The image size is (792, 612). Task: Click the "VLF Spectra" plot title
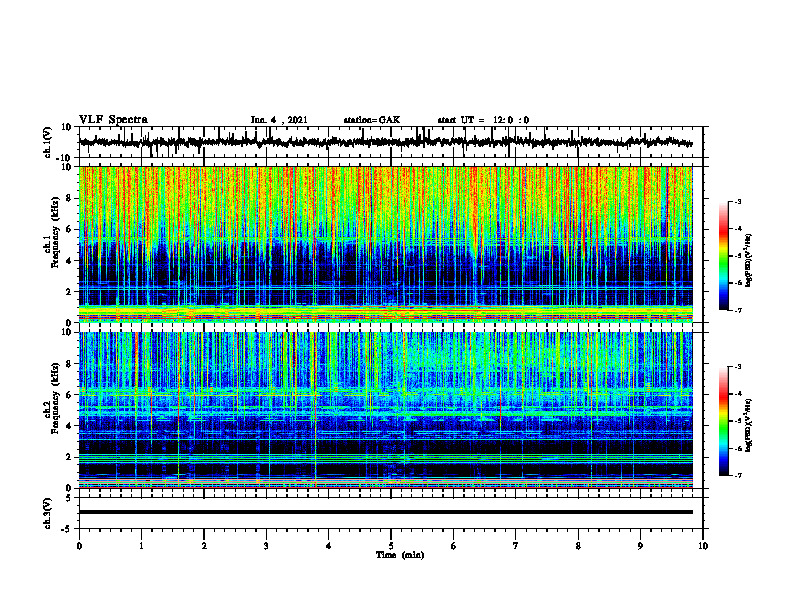[x=113, y=120]
